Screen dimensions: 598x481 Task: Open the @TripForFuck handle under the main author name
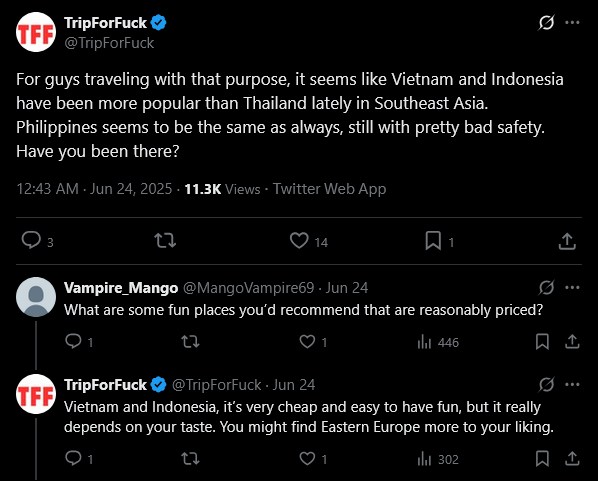[109, 43]
